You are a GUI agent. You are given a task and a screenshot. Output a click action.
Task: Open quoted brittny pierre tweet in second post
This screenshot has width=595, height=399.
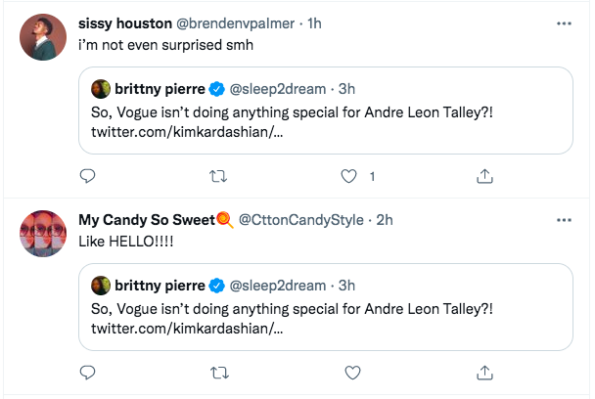[326, 307]
